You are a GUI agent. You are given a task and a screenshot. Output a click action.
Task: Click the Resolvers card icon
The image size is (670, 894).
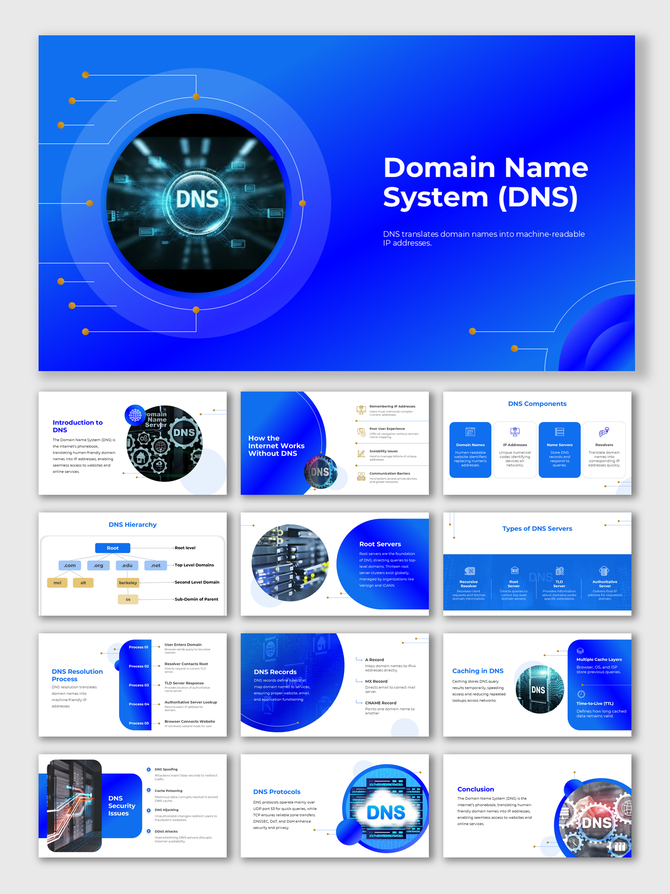coord(604,432)
